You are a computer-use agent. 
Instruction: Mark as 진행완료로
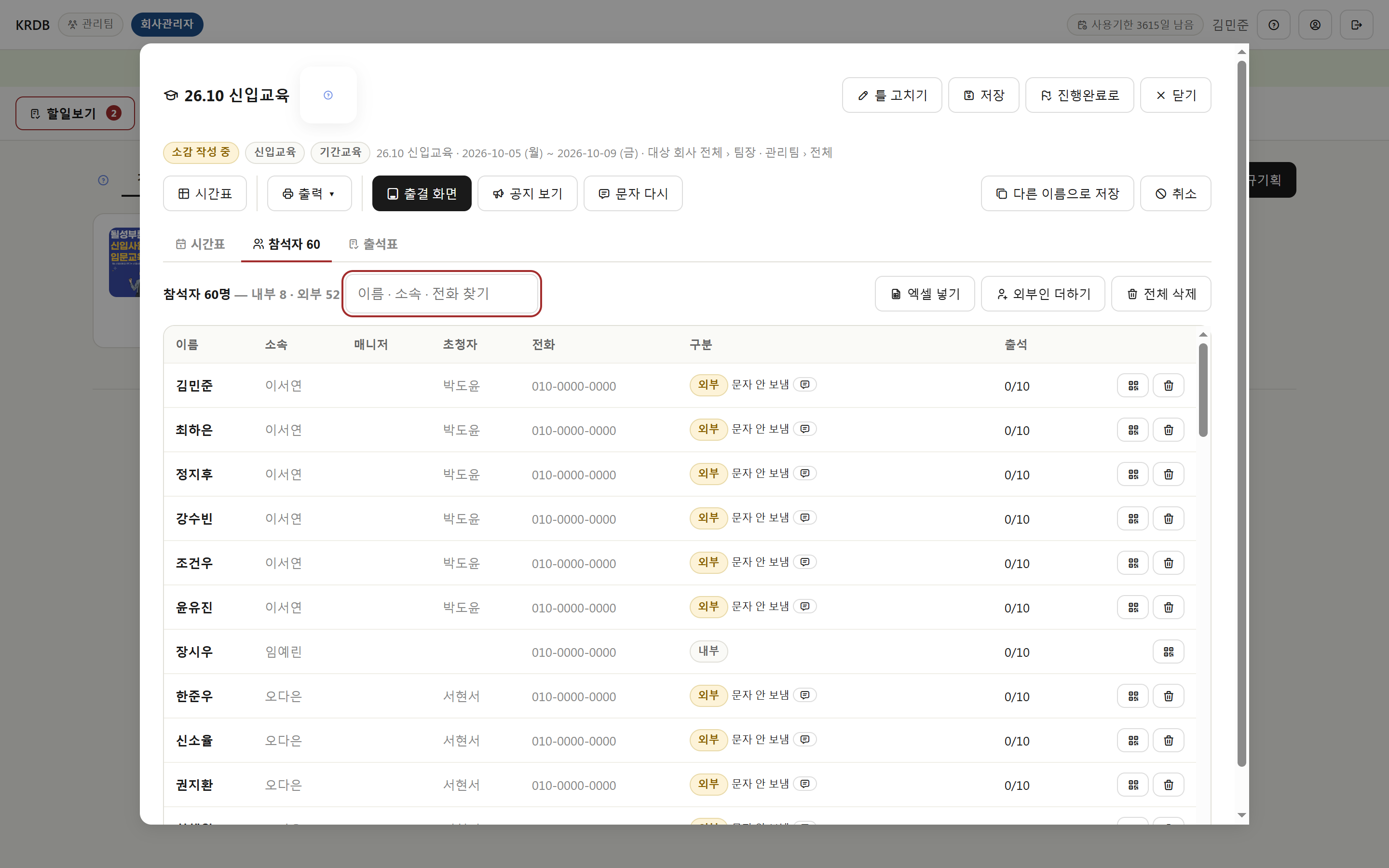[1079, 95]
